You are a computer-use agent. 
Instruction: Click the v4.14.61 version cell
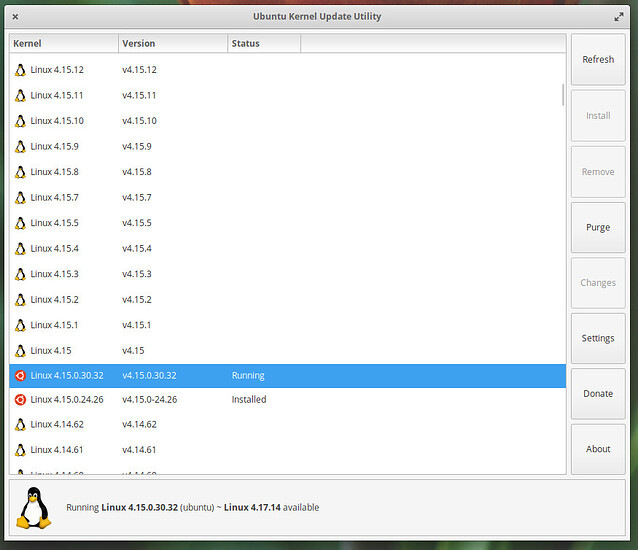pos(139,450)
